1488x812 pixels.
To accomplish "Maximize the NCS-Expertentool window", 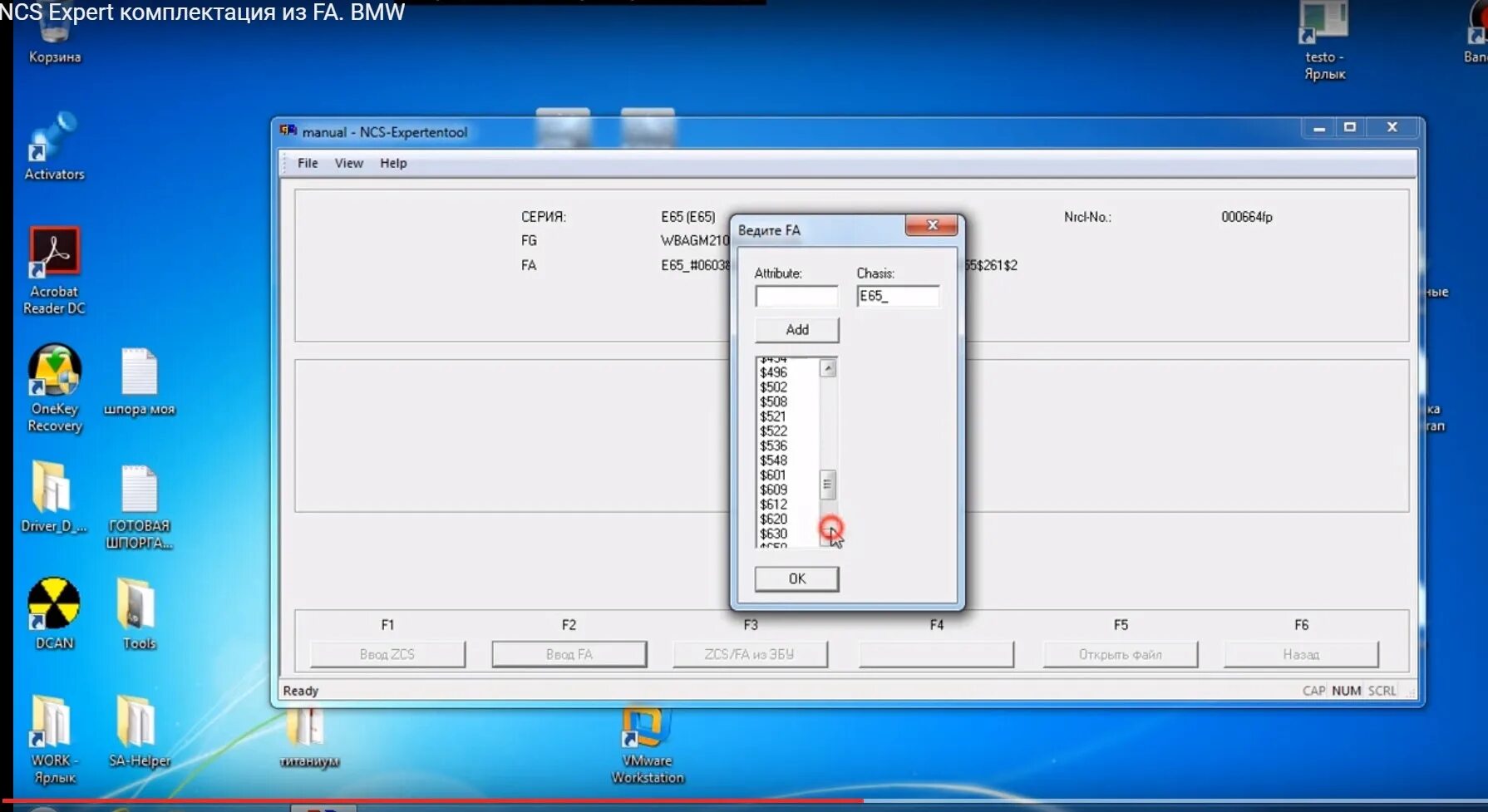I will (1350, 127).
